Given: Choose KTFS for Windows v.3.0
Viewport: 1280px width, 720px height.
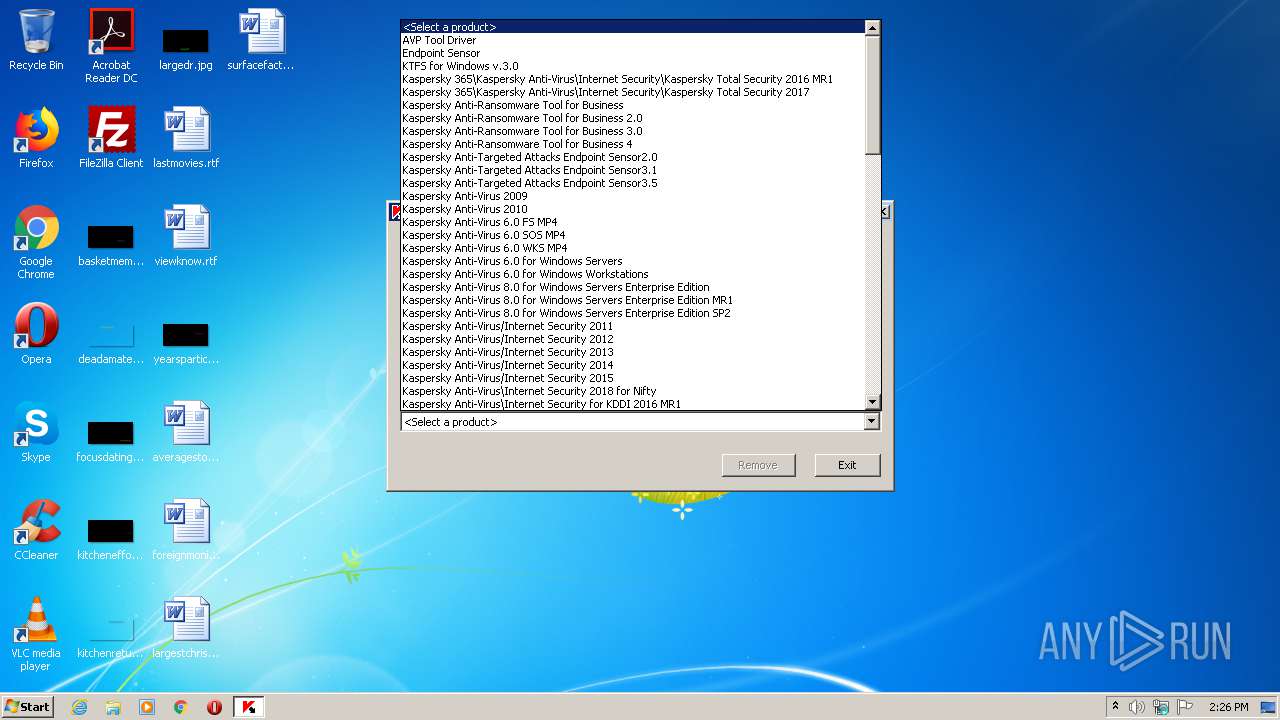Looking at the screenshot, I should pyautogui.click(x=632, y=66).
